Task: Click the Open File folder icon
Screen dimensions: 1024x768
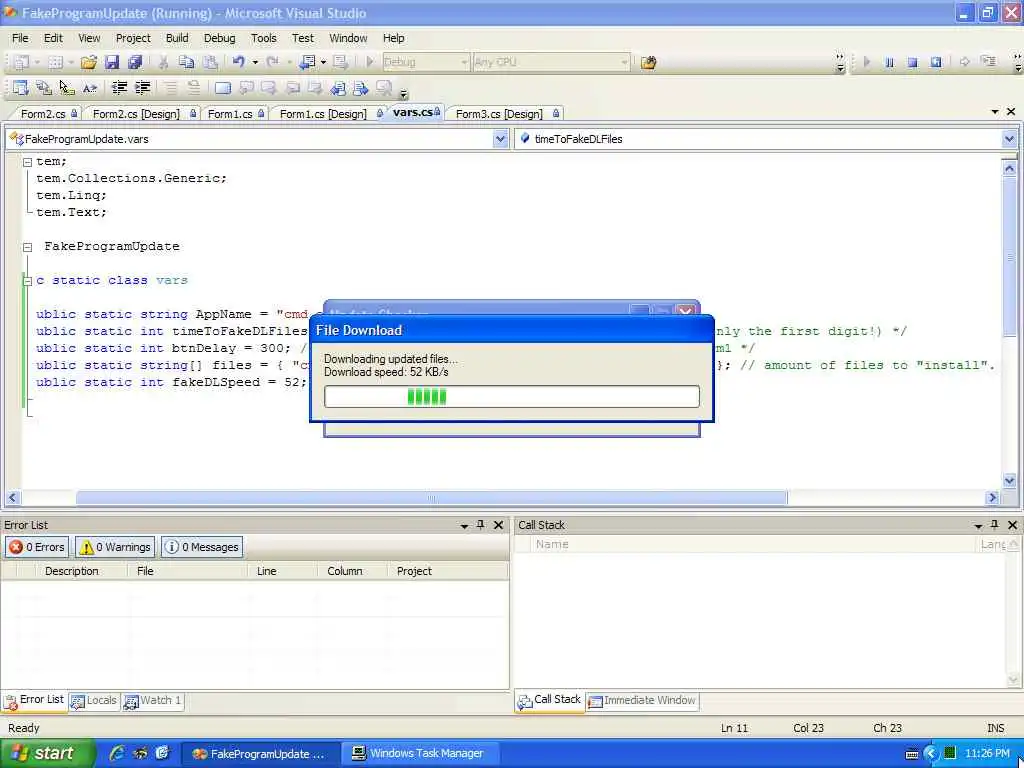Action: click(89, 62)
